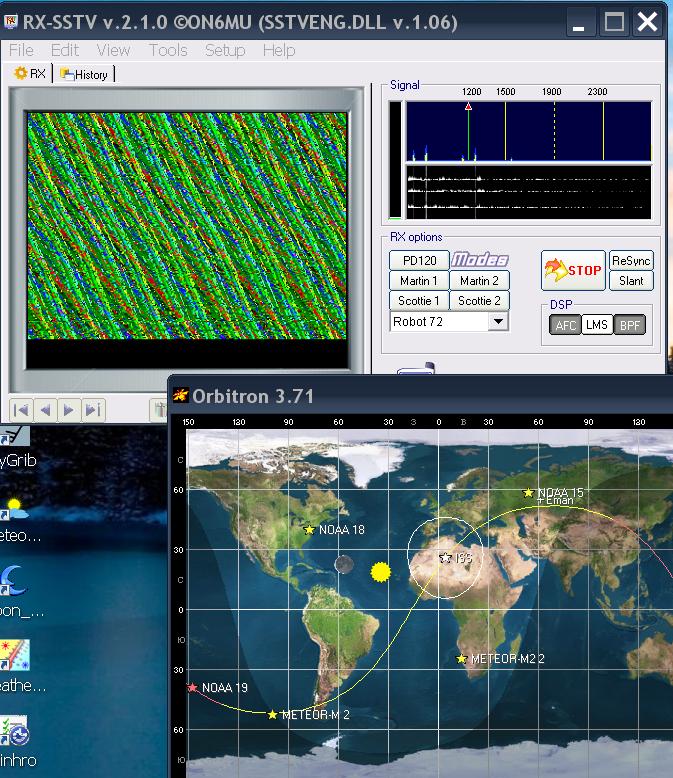Open the Meteo weather desktop shortcut

point(14,510)
